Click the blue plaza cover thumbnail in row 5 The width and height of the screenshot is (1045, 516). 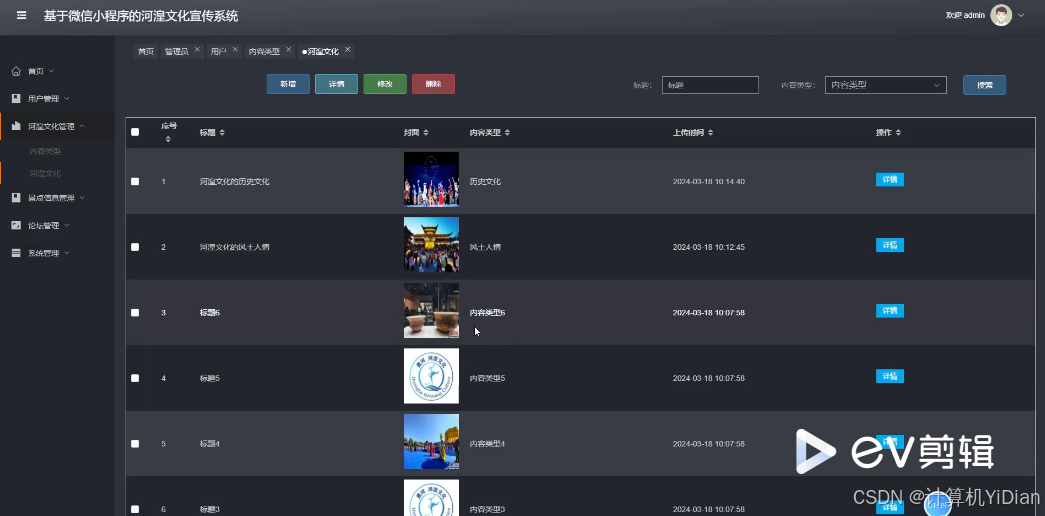(431, 441)
